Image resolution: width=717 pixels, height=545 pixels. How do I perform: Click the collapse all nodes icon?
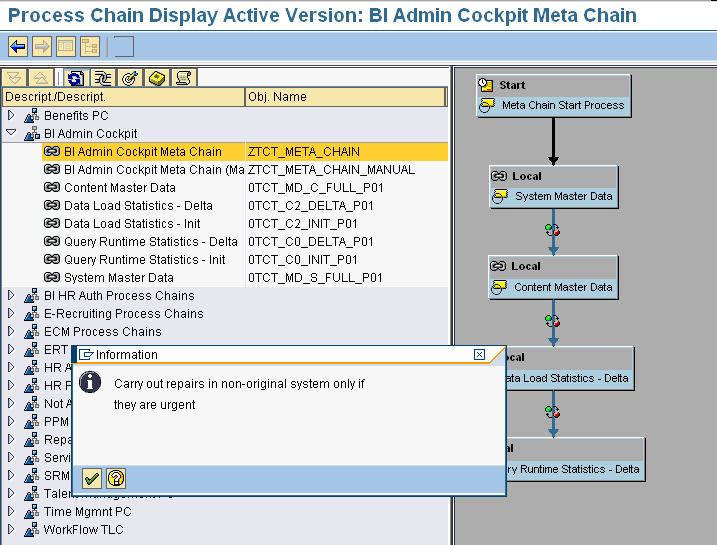[x=41, y=78]
